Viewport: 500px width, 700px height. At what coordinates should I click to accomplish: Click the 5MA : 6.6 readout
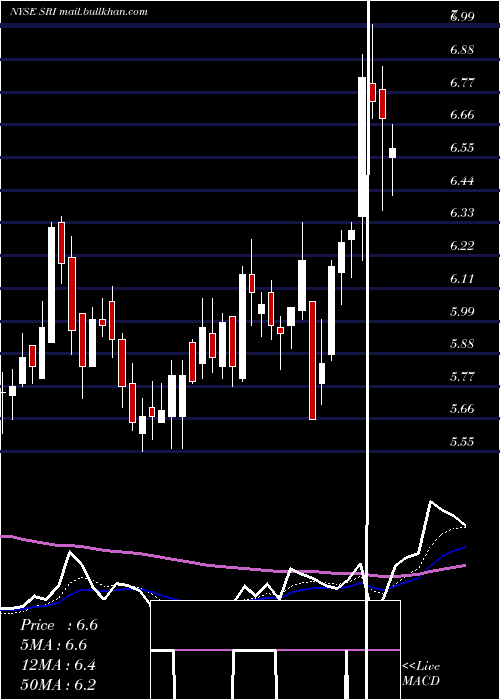(54, 645)
